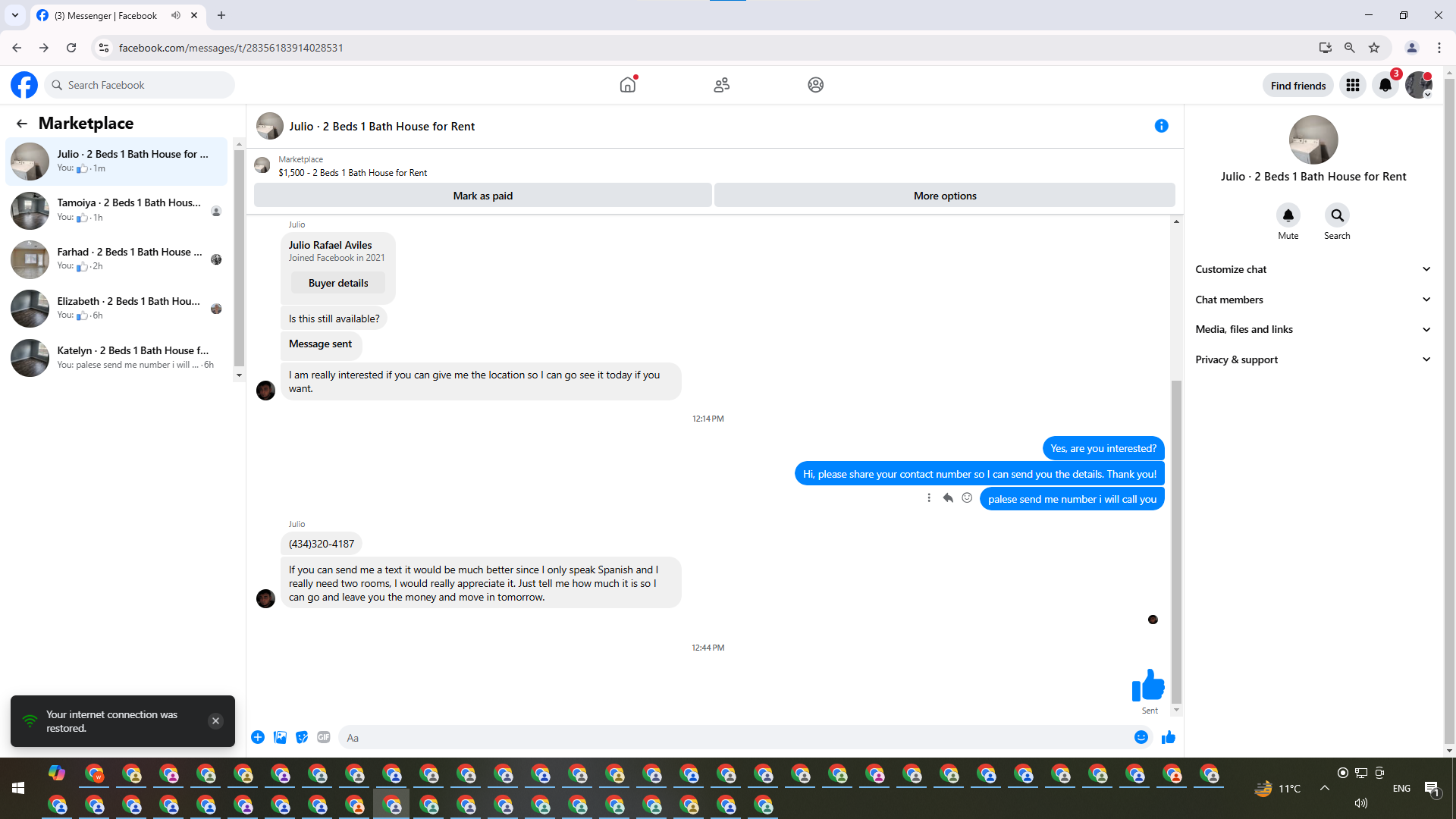The image size is (1456, 819).
Task: Click the reply arrow beside last sent message
Action: point(948,498)
